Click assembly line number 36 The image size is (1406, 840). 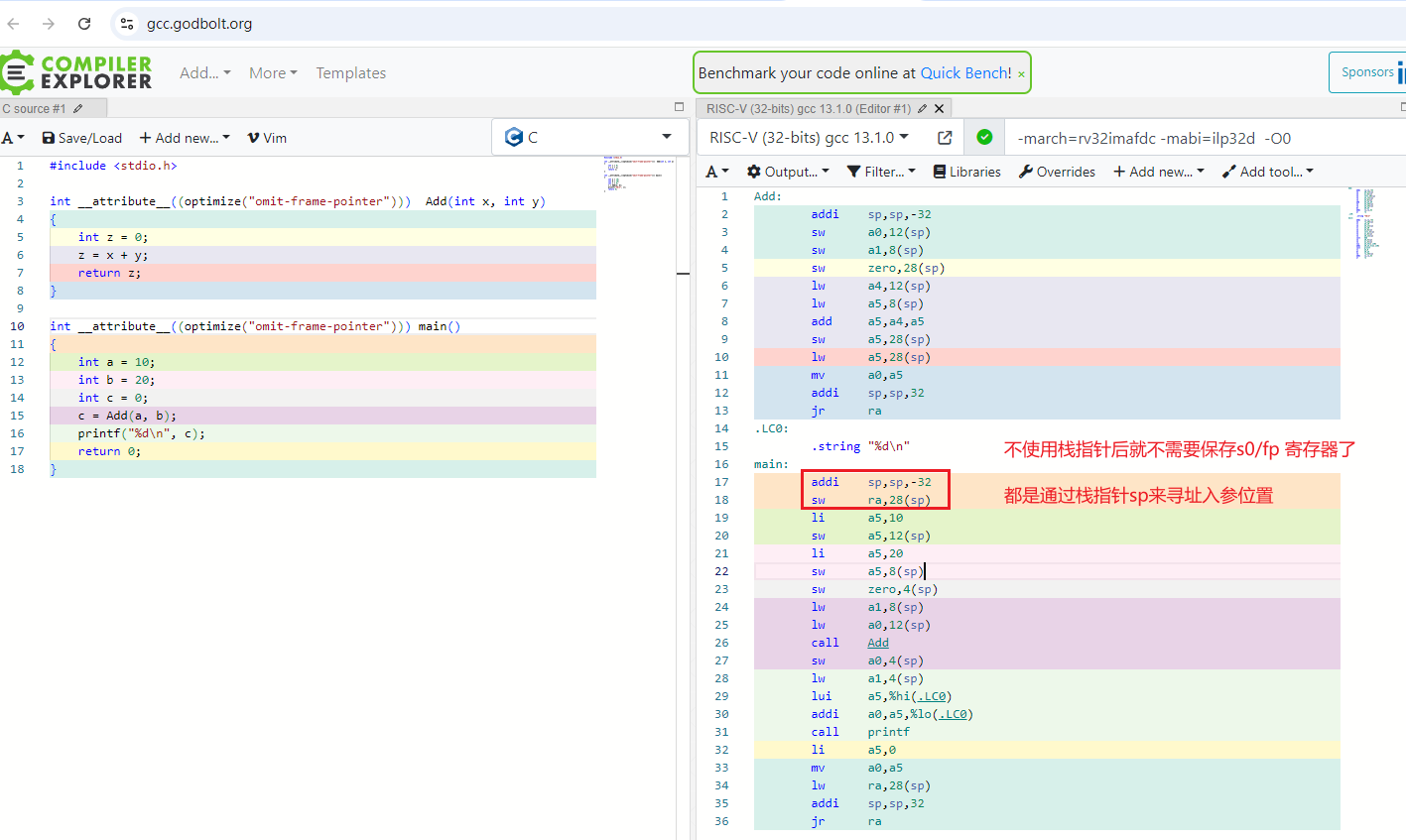pyautogui.click(x=721, y=821)
